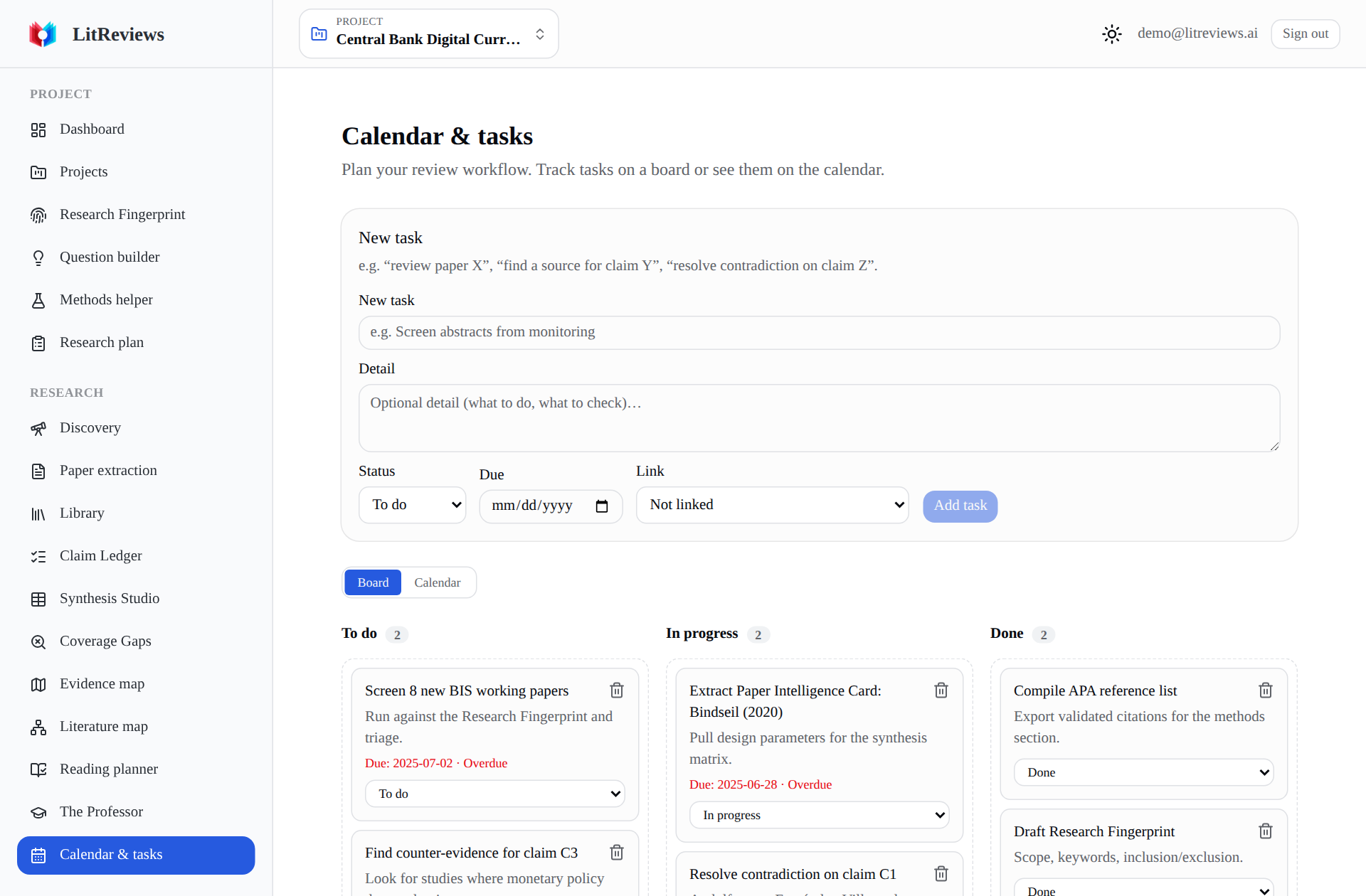The width and height of the screenshot is (1366, 896).
Task: Focus the New task title field
Action: click(x=819, y=333)
